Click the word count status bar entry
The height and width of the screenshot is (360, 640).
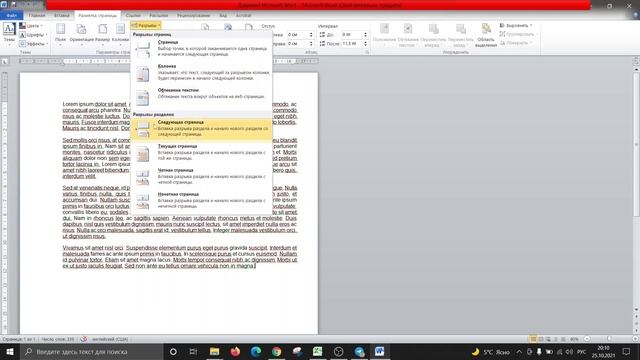tap(58, 339)
